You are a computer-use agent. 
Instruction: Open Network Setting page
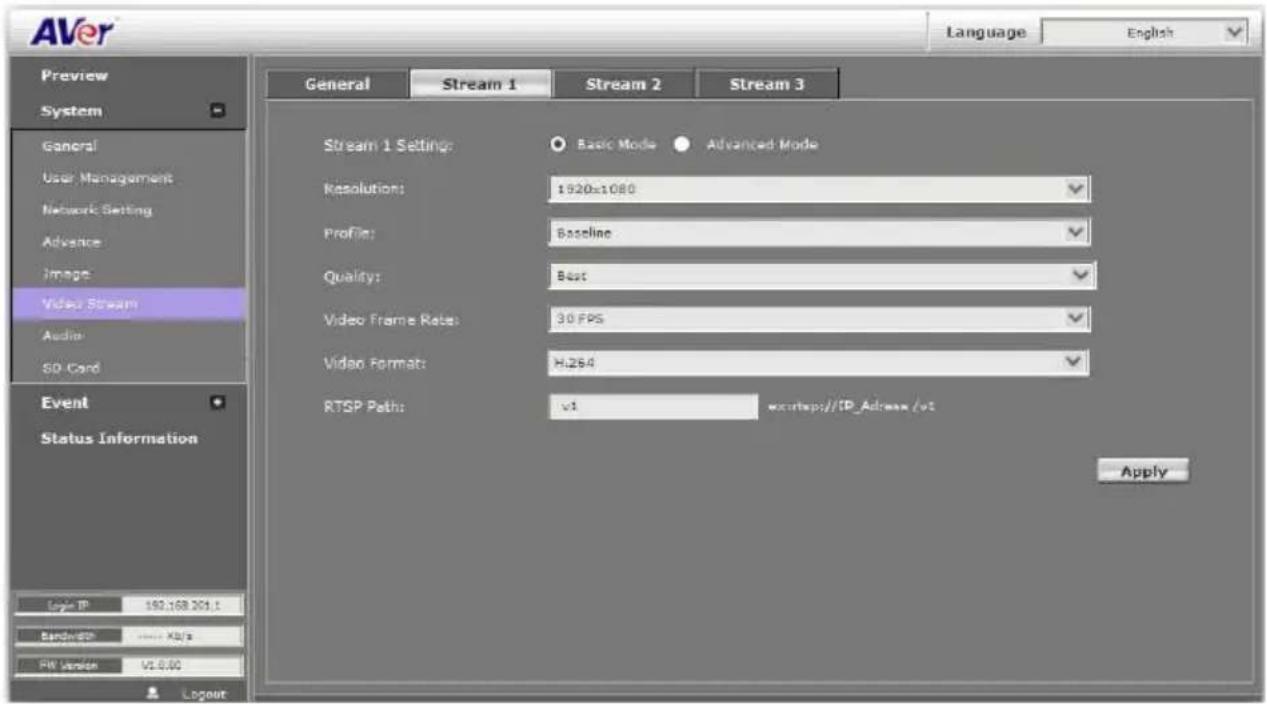click(x=97, y=210)
